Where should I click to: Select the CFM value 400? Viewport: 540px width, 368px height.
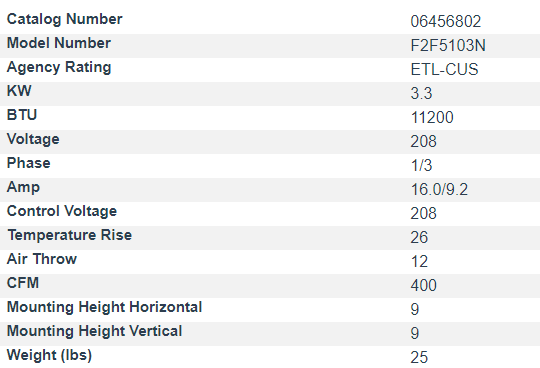[x=424, y=285]
